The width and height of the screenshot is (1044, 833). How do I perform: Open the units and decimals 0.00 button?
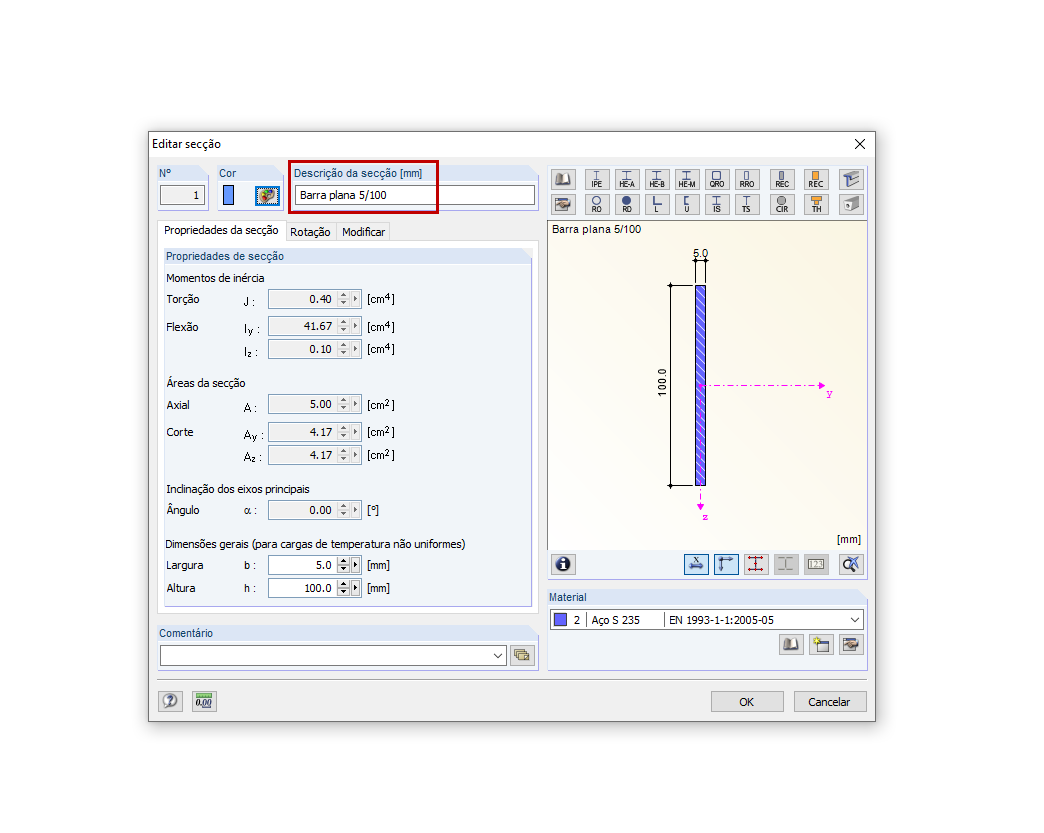[204, 700]
